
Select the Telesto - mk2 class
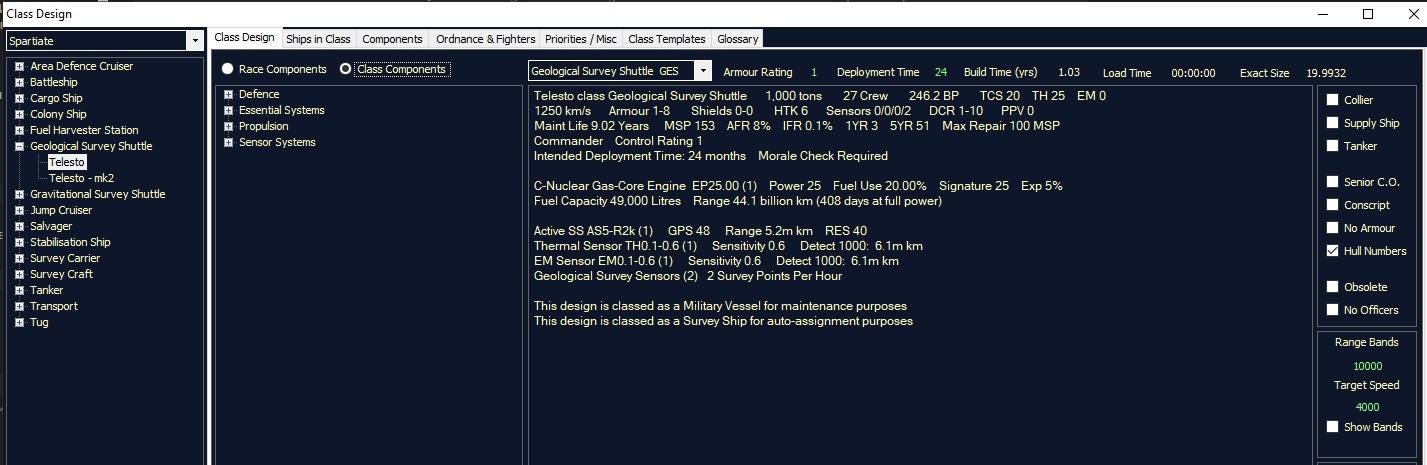(x=82, y=178)
